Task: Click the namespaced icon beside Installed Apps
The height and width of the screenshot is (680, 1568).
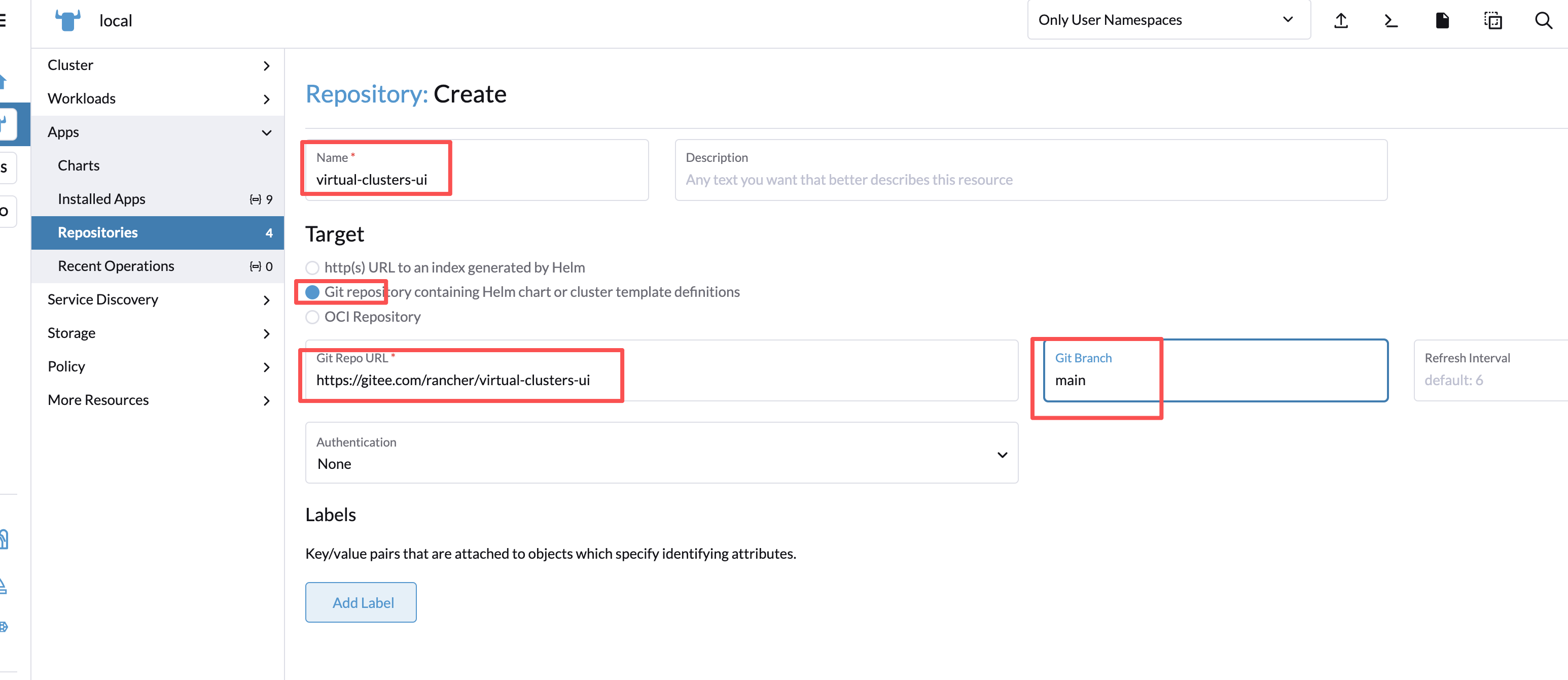Action: pos(256,199)
